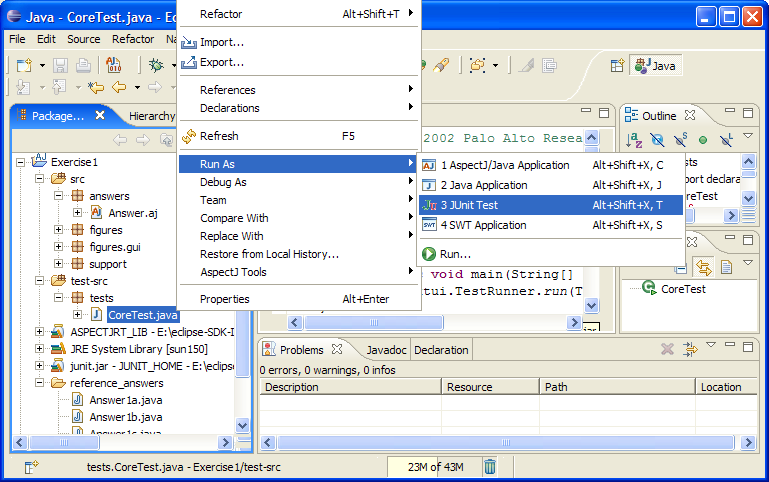The width and height of the screenshot is (769, 482).
Task: Open Declarations submenu
Action: pos(298,108)
